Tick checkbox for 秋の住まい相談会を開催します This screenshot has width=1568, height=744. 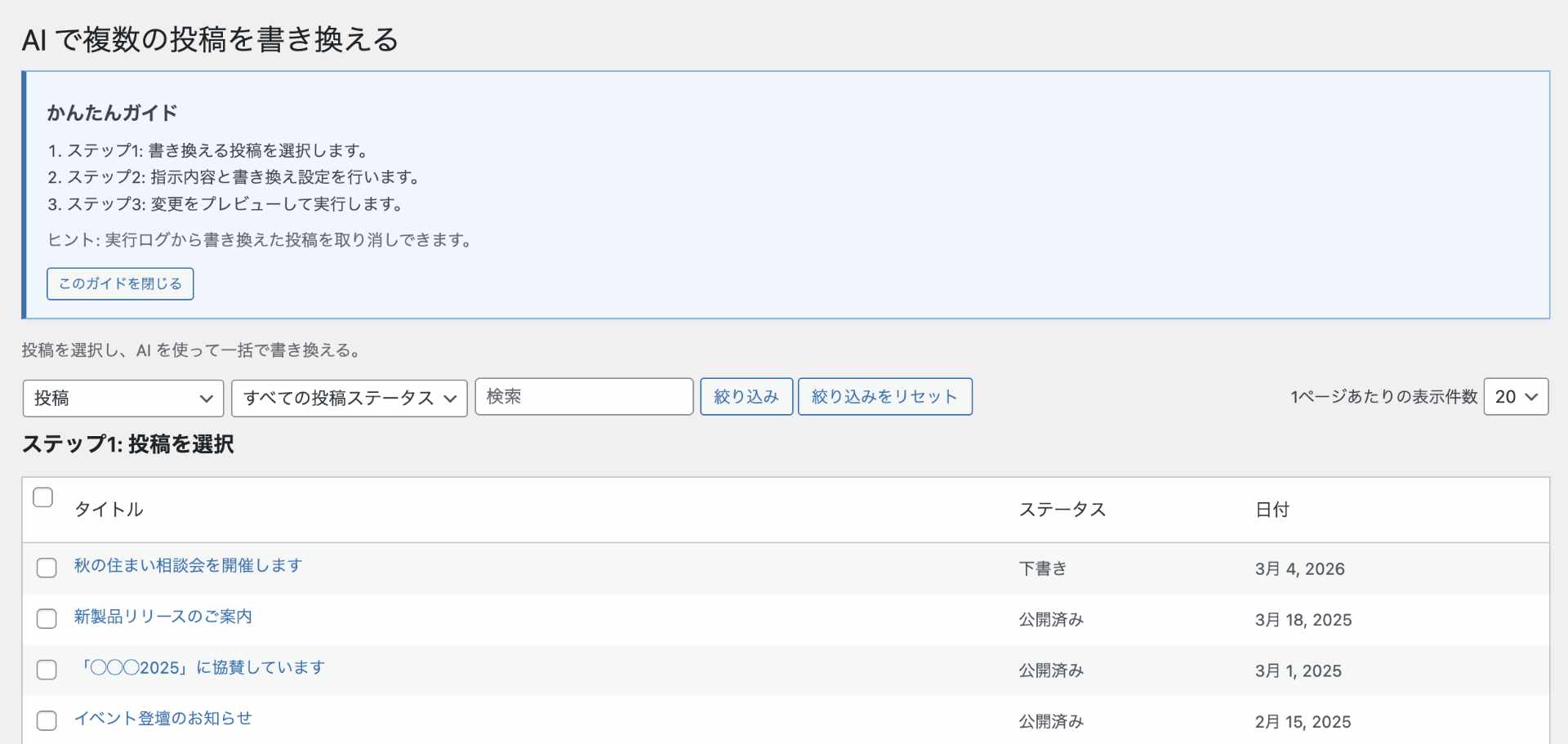coord(47,568)
